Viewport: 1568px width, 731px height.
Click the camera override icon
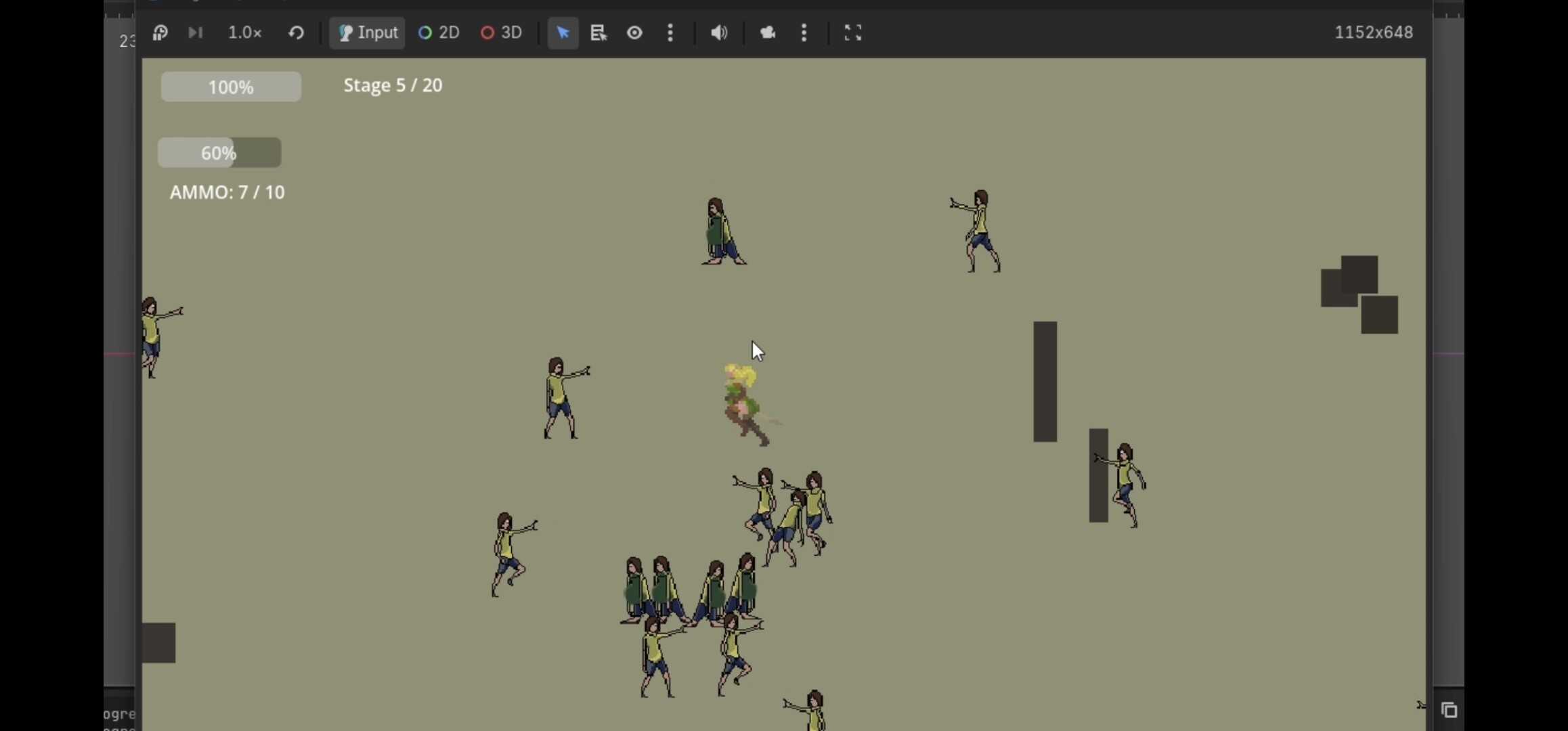(767, 32)
